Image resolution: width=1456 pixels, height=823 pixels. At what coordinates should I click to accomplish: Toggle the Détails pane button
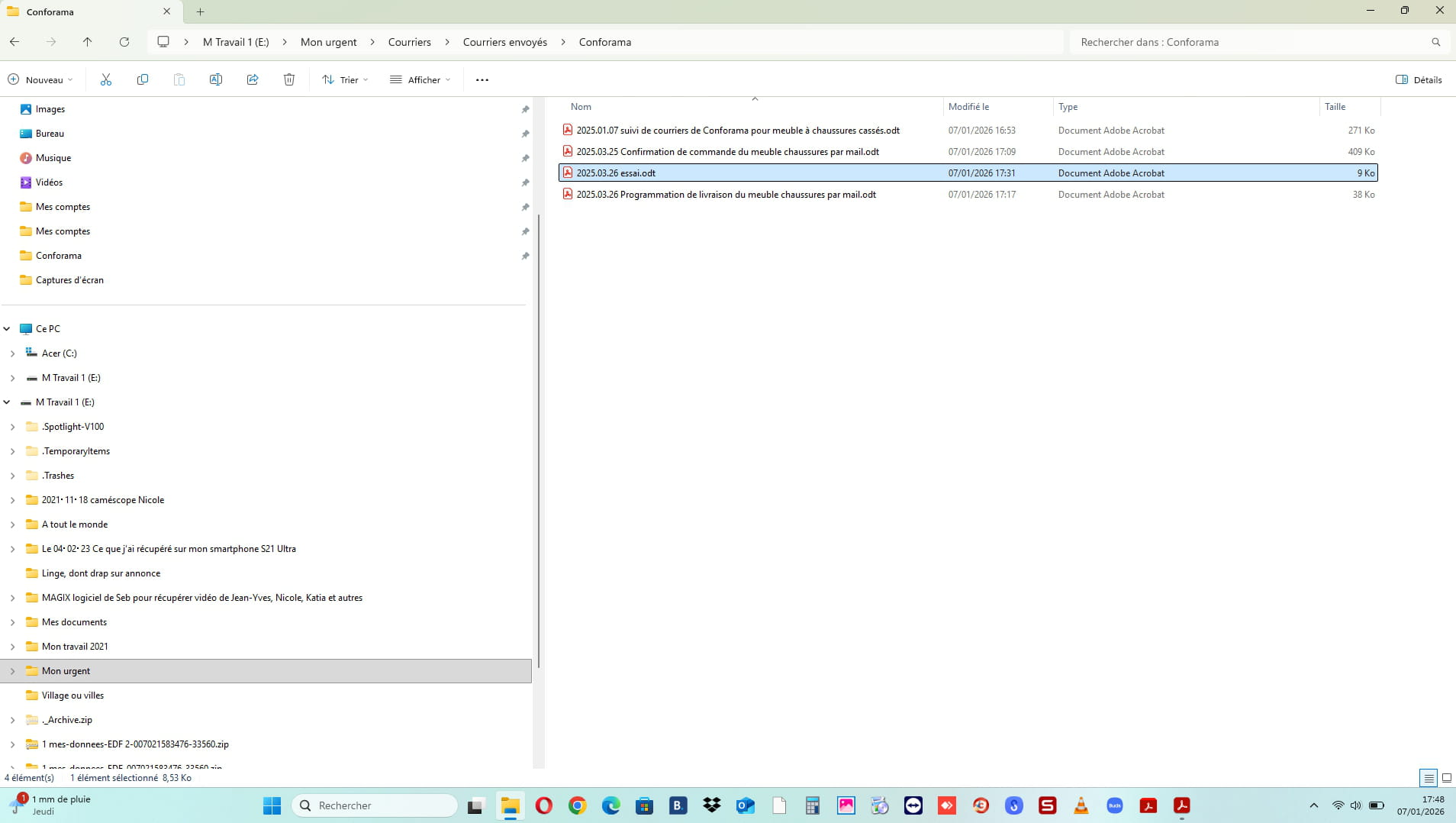[x=1419, y=79]
